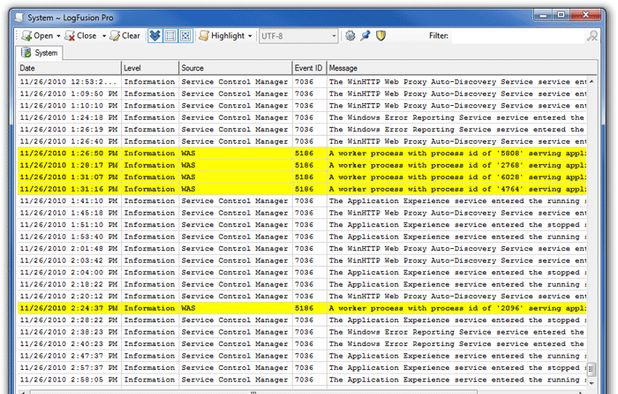Expand the Highlight dropdown arrow
Viewport: 618px width, 394px height.
250,36
